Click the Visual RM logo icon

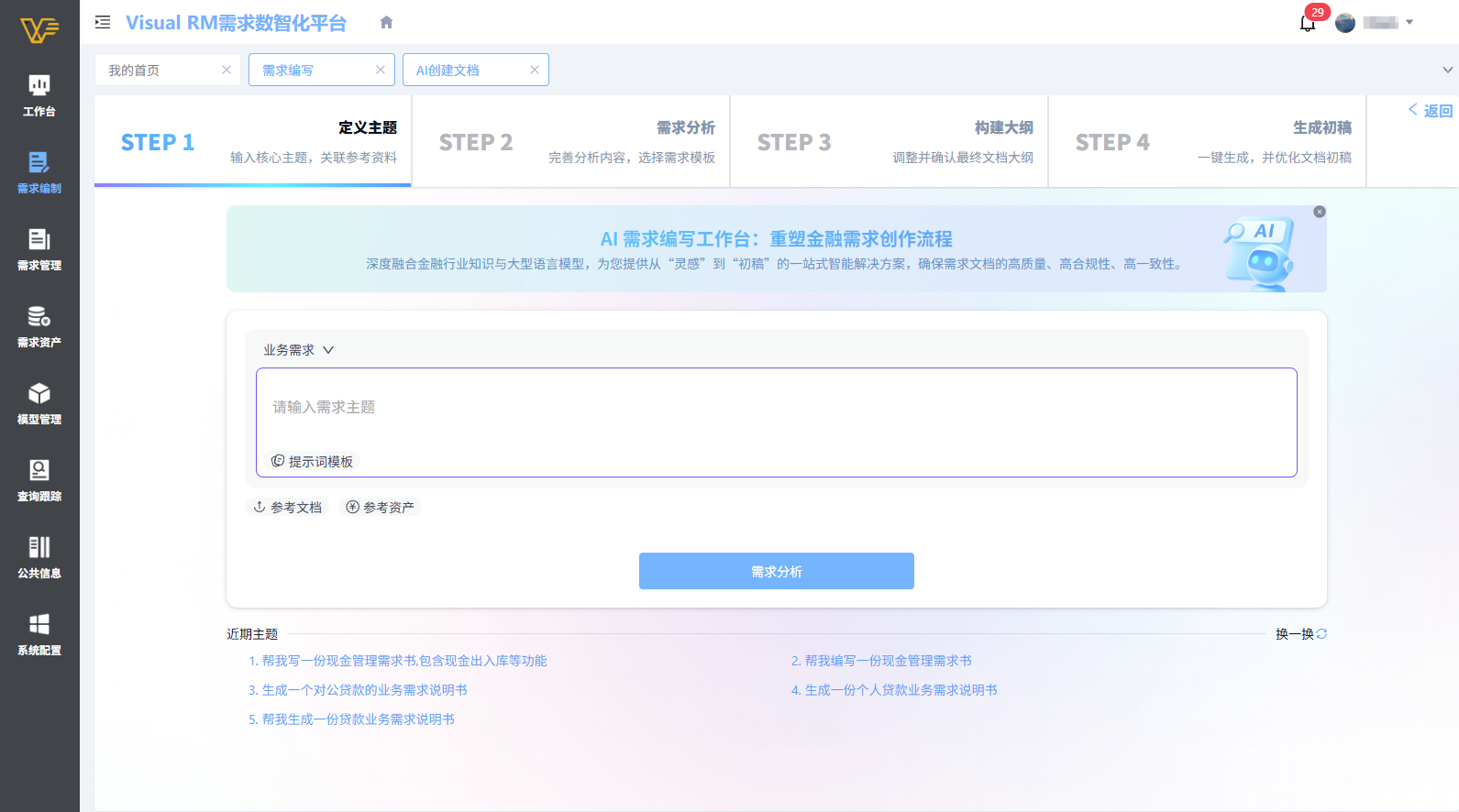click(x=39, y=30)
